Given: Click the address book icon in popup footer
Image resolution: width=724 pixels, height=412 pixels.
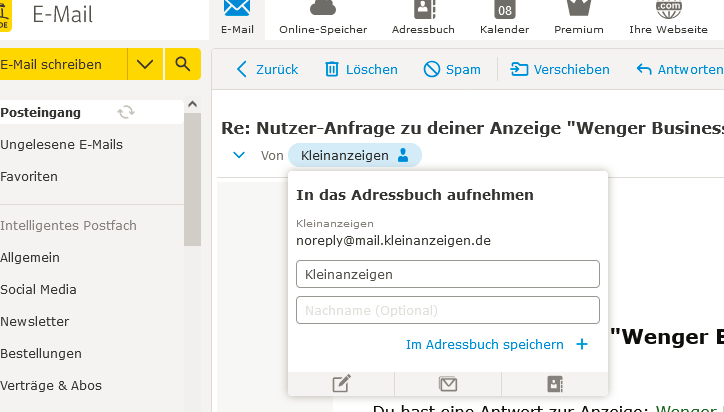Looking at the screenshot, I should pos(555,384).
